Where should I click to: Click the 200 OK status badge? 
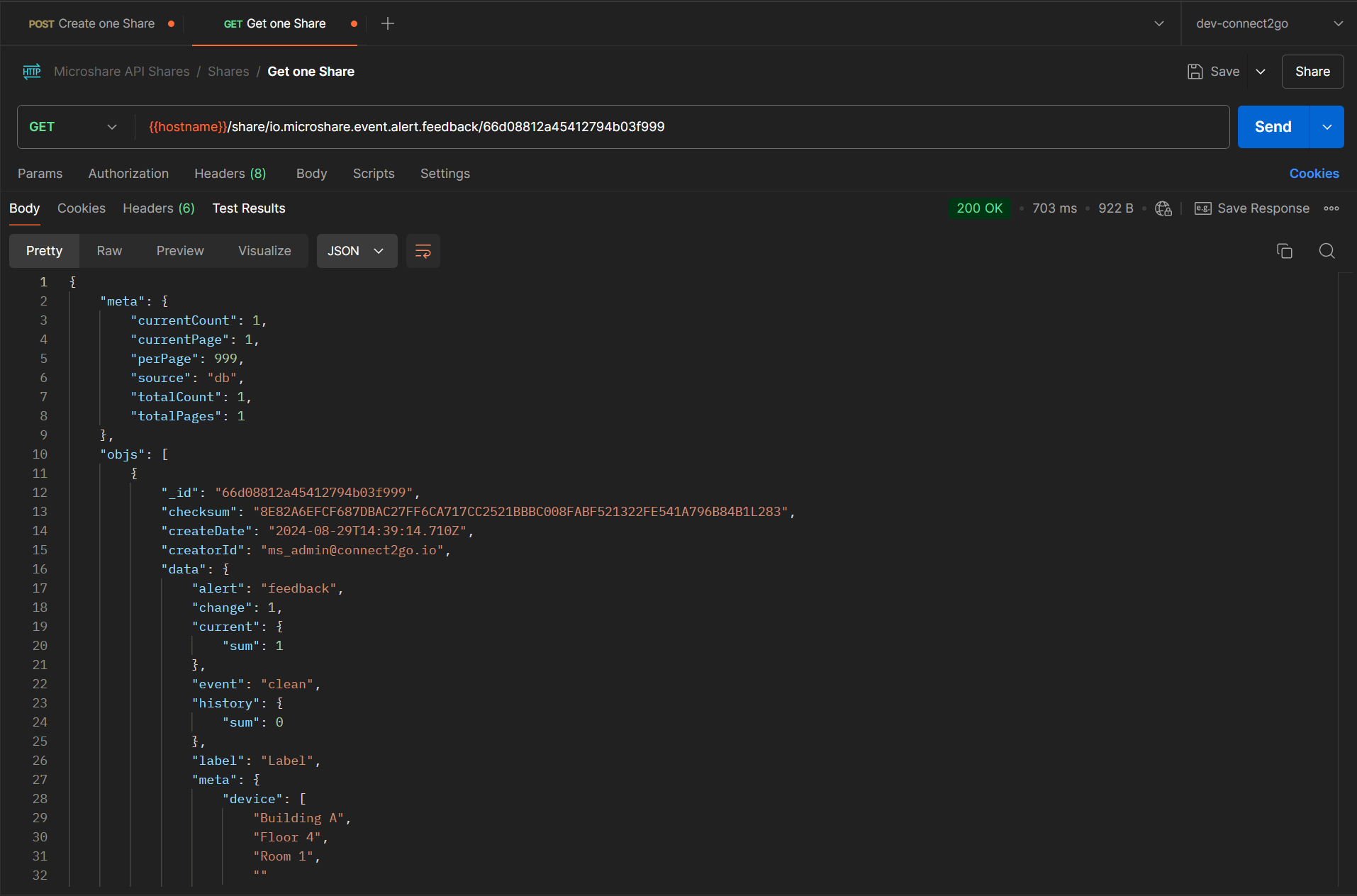(979, 208)
